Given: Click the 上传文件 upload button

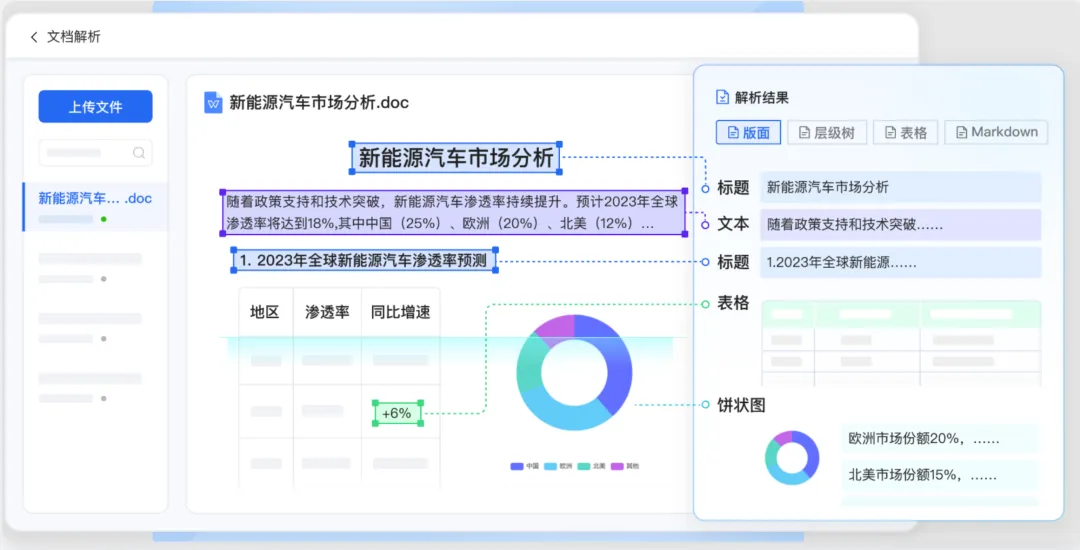Looking at the screenshot, I should point(95,107).
